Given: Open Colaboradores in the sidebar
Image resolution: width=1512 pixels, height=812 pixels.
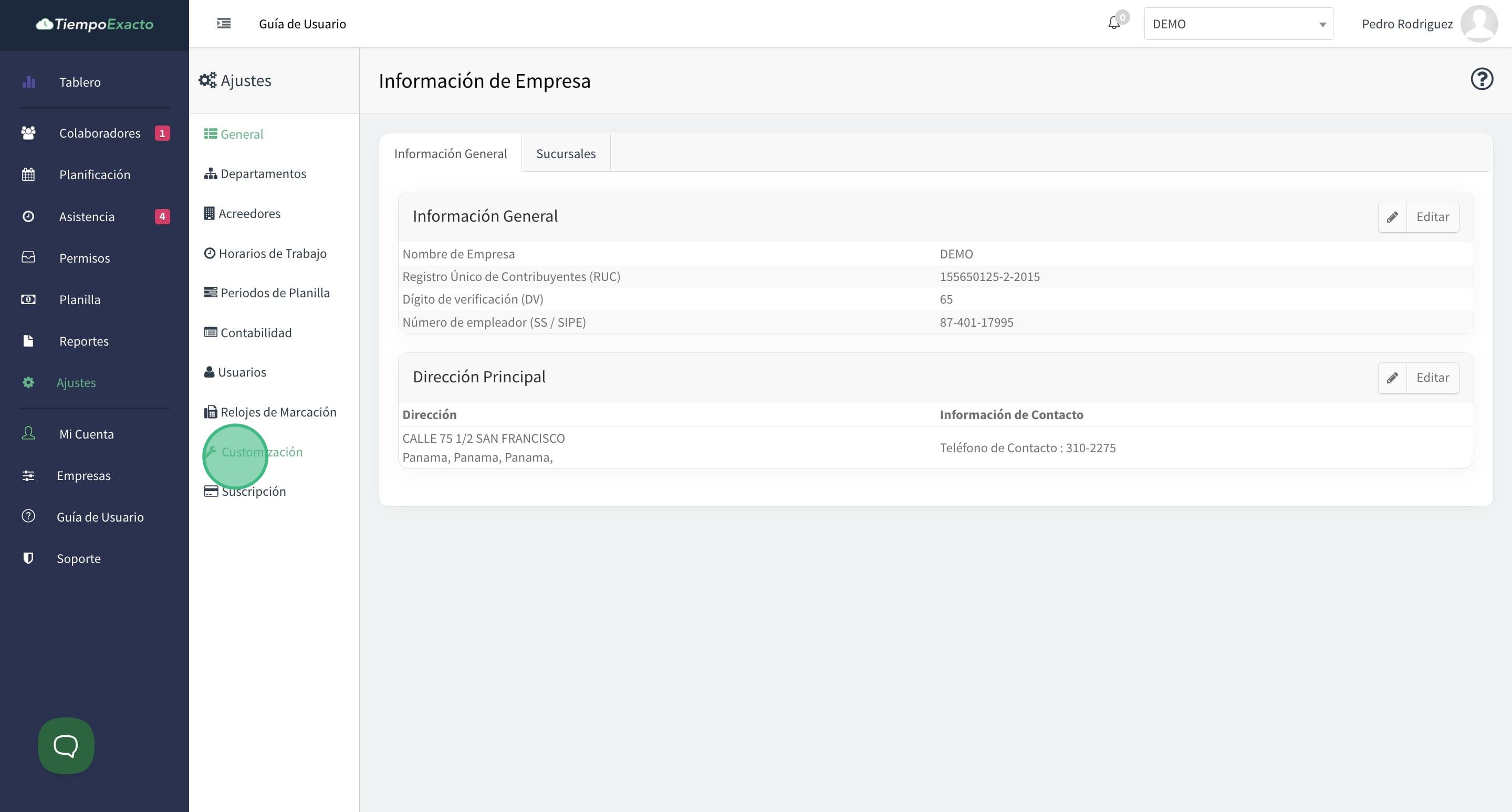Looking at the screenshot, I should tap(99, 133).
